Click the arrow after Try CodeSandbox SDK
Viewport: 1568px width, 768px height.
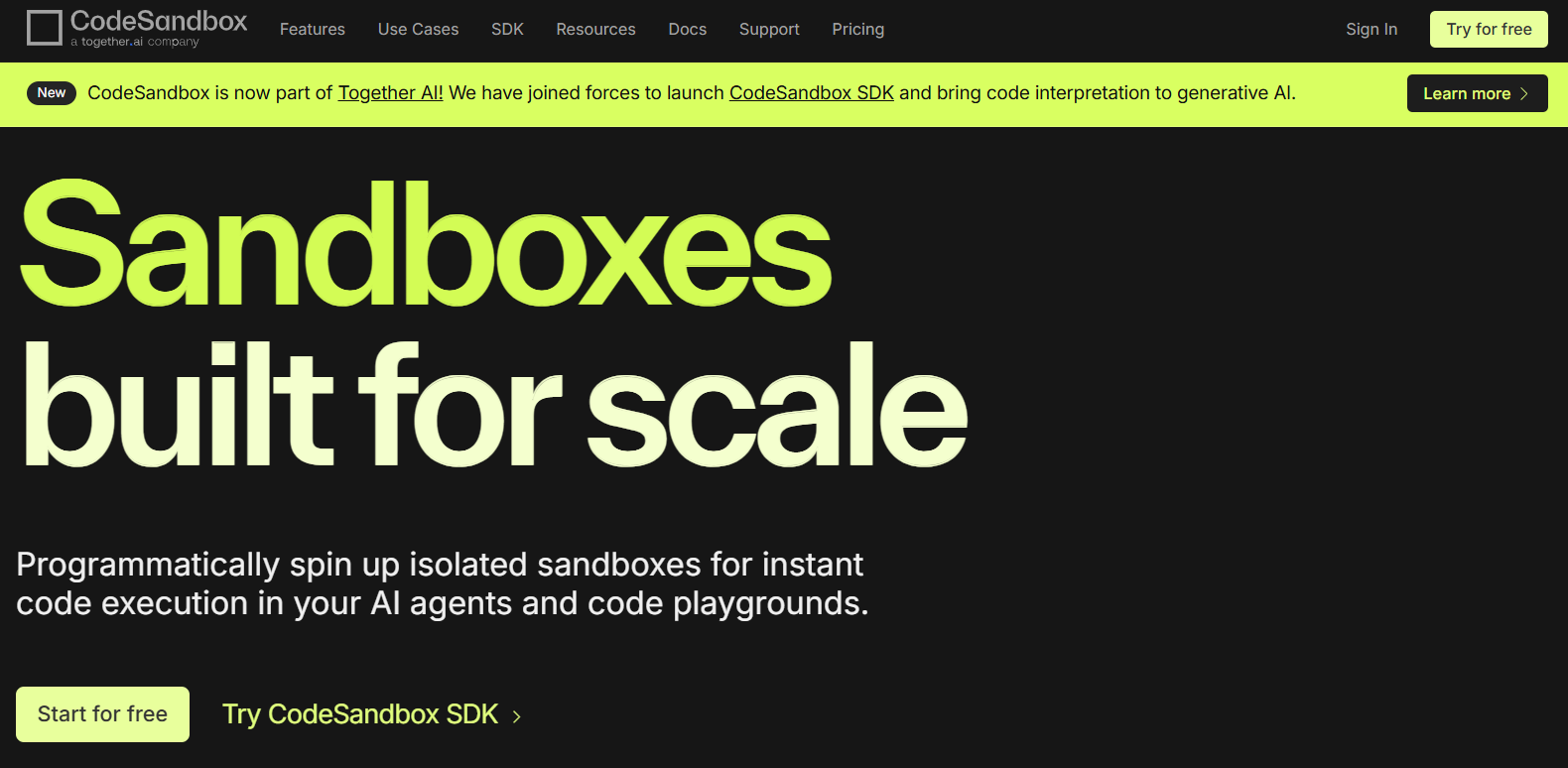[516, 716]
